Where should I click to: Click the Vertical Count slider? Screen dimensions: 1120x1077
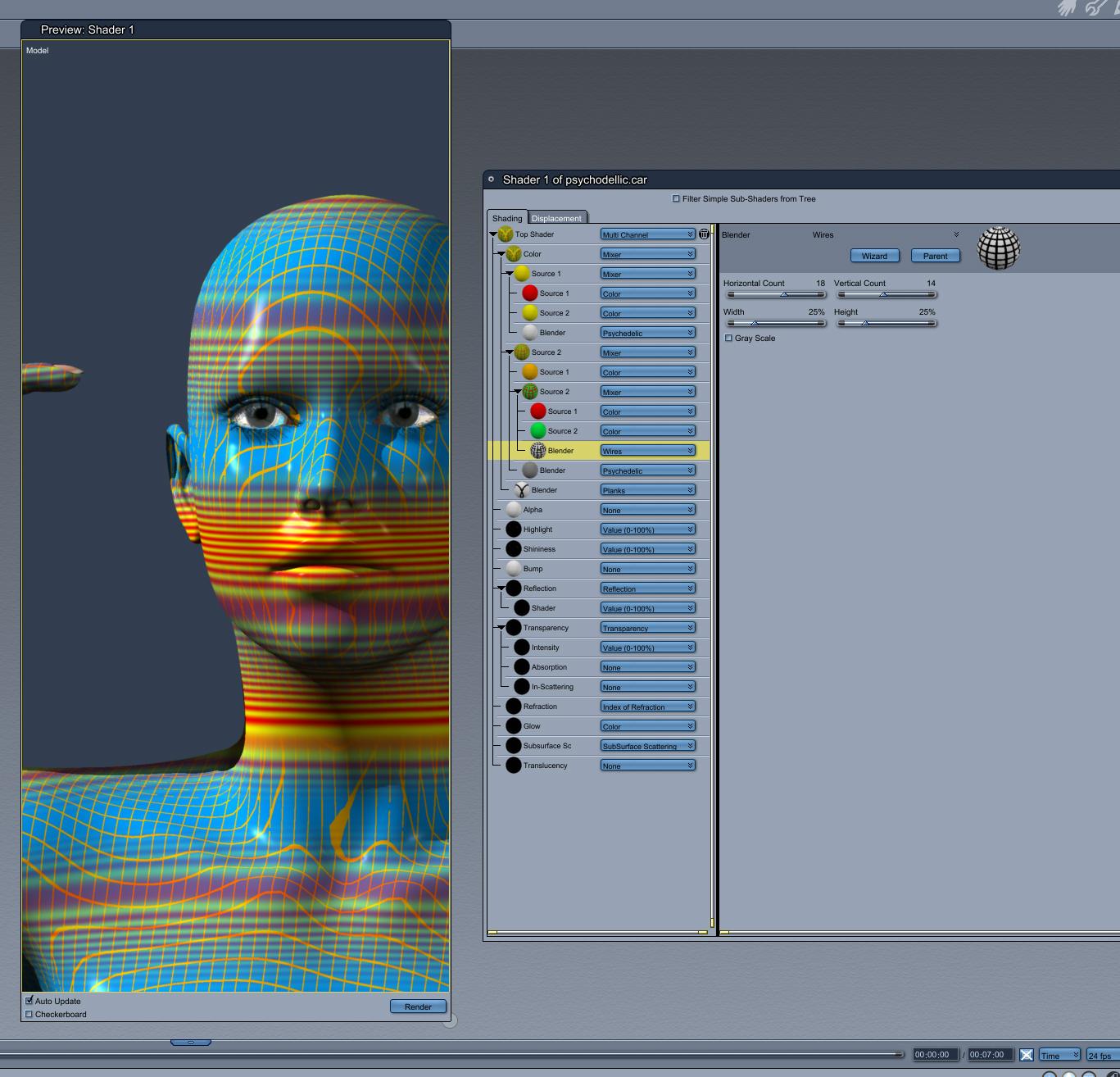pos(886,294)
